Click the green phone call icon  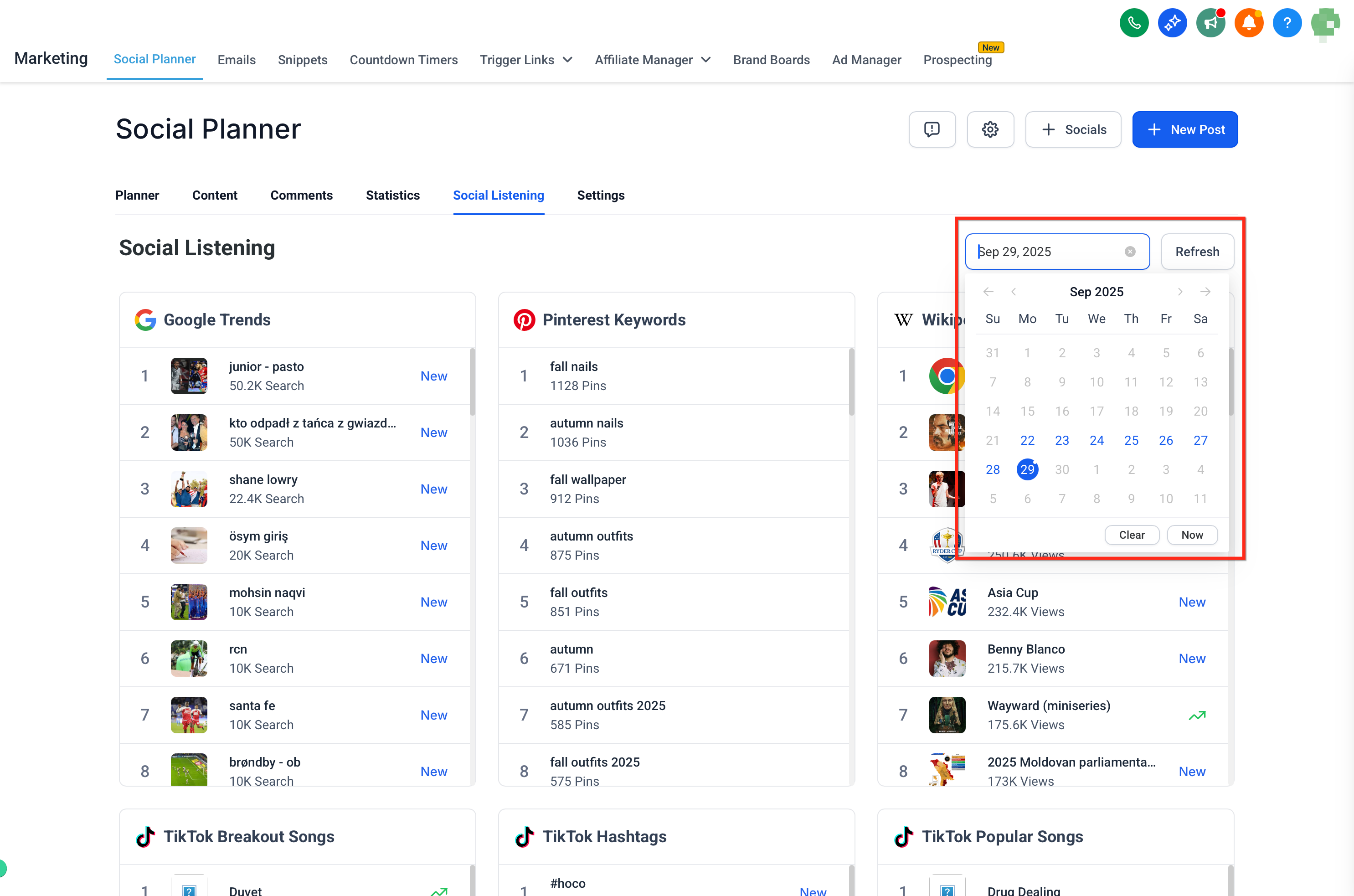click(x=1133, y=23)
